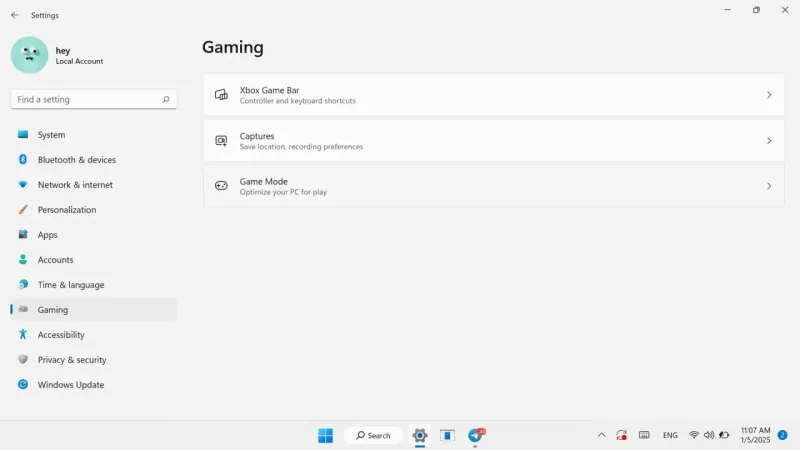800x450 pixels.
Task: Click the Windows Update sync icon
Action: (23, 384)
